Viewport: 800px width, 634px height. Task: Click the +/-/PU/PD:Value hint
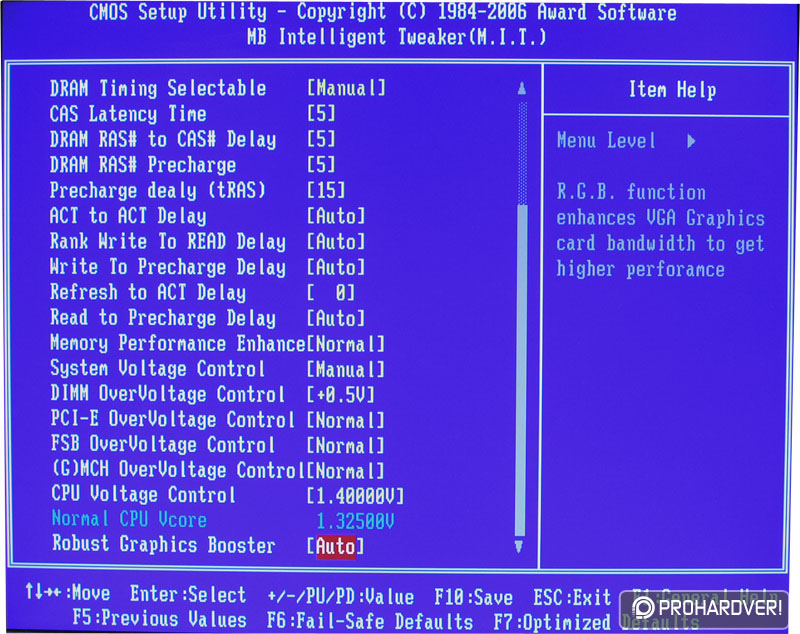tap(340, 597)
